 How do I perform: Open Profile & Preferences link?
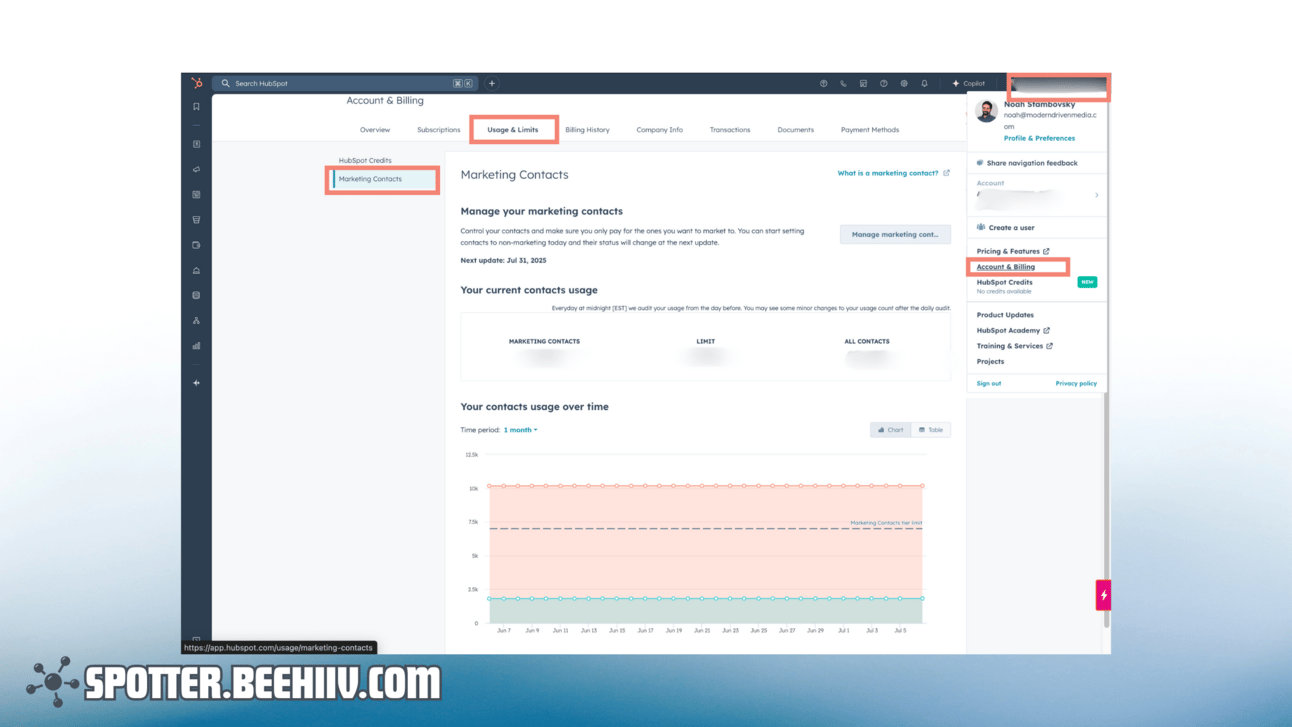(x=1039, y=138)
